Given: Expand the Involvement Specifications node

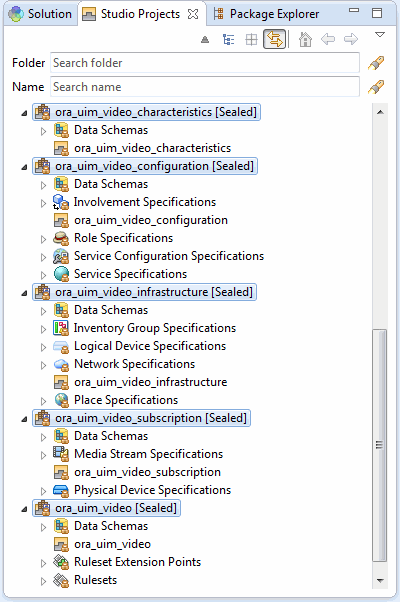Looking at the screenshot, I should (x=43, y=203).
